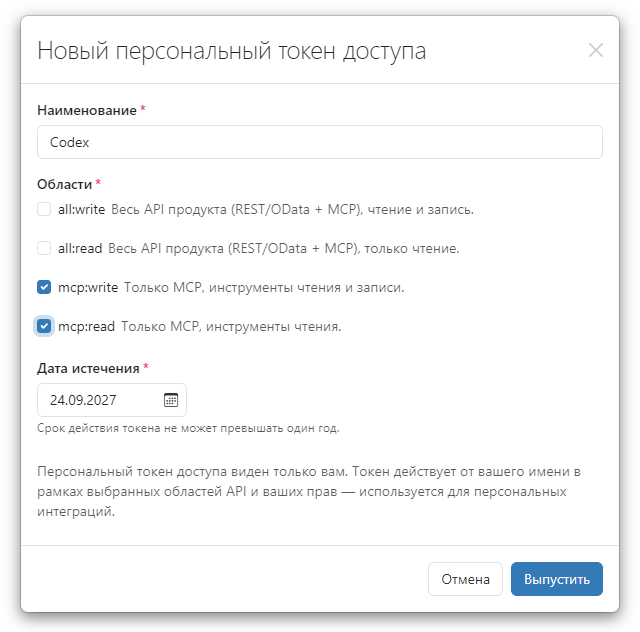The image size is (640, 632).
Task: Open the calendar picker for expiration date
Action: [x=171, y=400]
